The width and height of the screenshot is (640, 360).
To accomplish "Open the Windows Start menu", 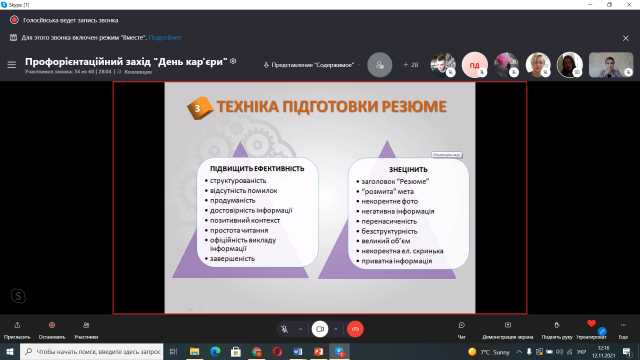I will tap(10, 351).
